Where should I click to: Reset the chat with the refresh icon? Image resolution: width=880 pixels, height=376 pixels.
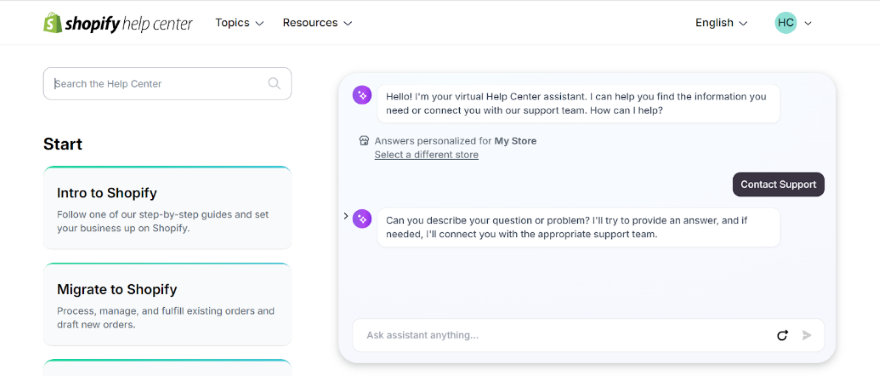click(782, 336)
